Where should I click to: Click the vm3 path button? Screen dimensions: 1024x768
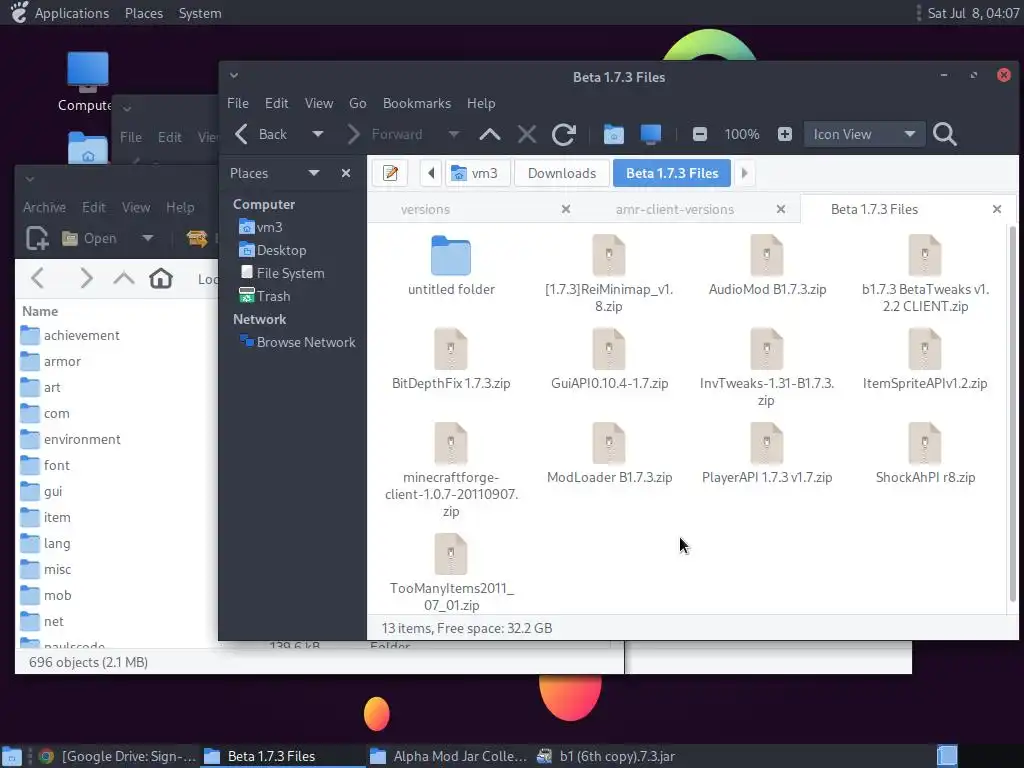click(477, 173)
